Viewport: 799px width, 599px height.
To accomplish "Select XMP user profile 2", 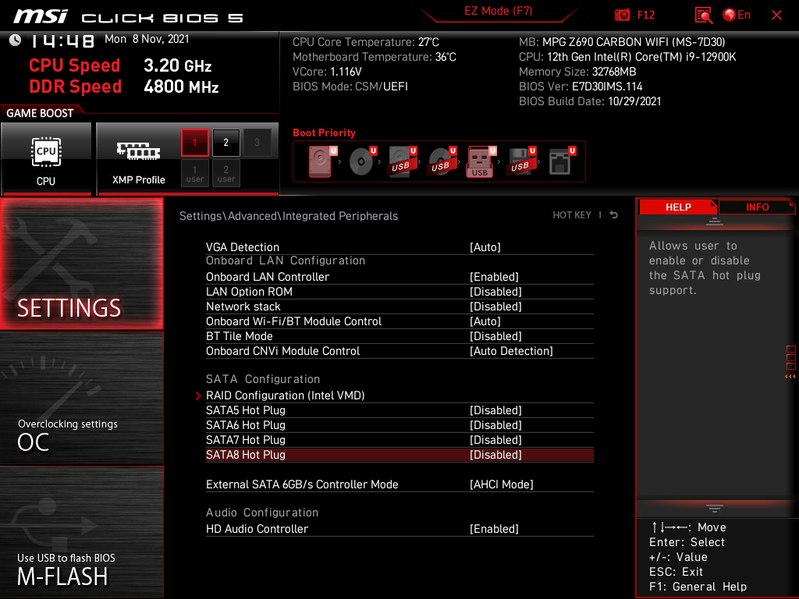I will click(x=226, y=173).
